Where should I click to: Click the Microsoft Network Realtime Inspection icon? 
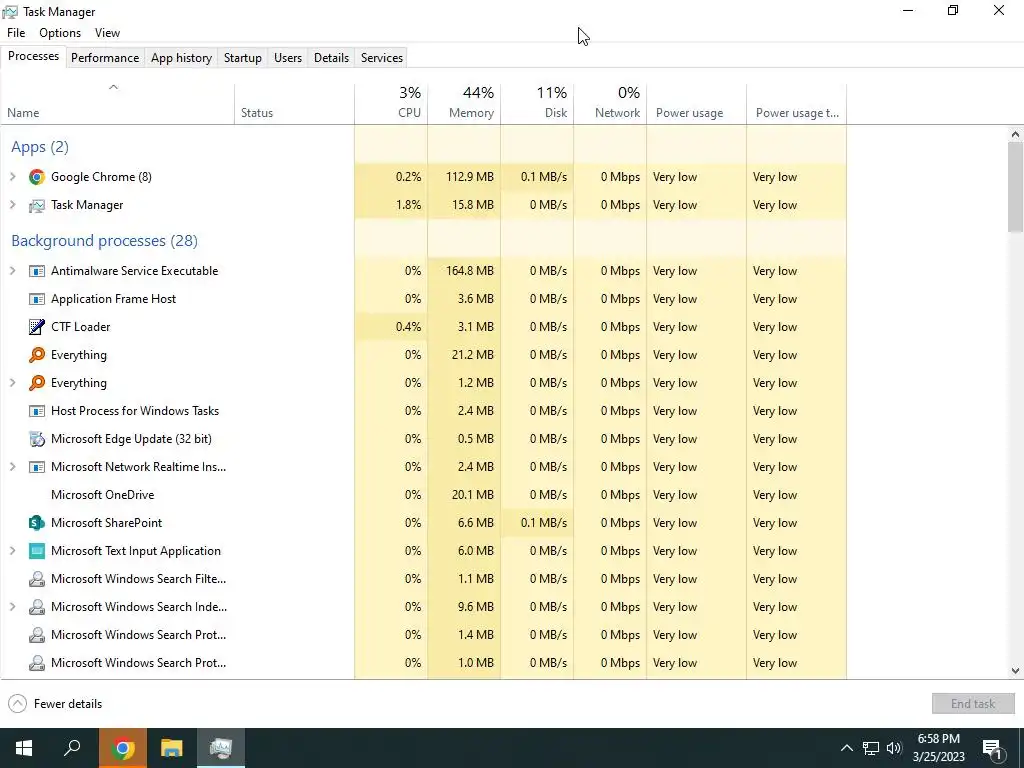[37, 467]
